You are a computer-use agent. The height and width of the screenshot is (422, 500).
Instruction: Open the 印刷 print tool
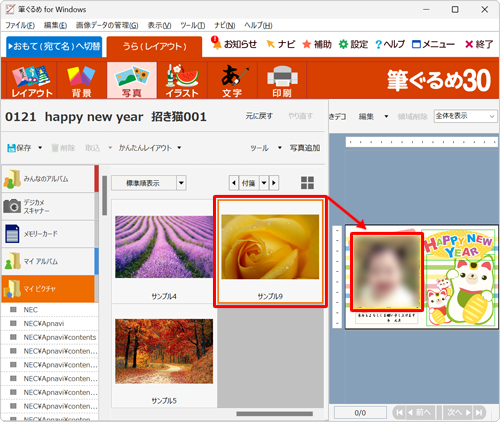click(x=282, y=80)
